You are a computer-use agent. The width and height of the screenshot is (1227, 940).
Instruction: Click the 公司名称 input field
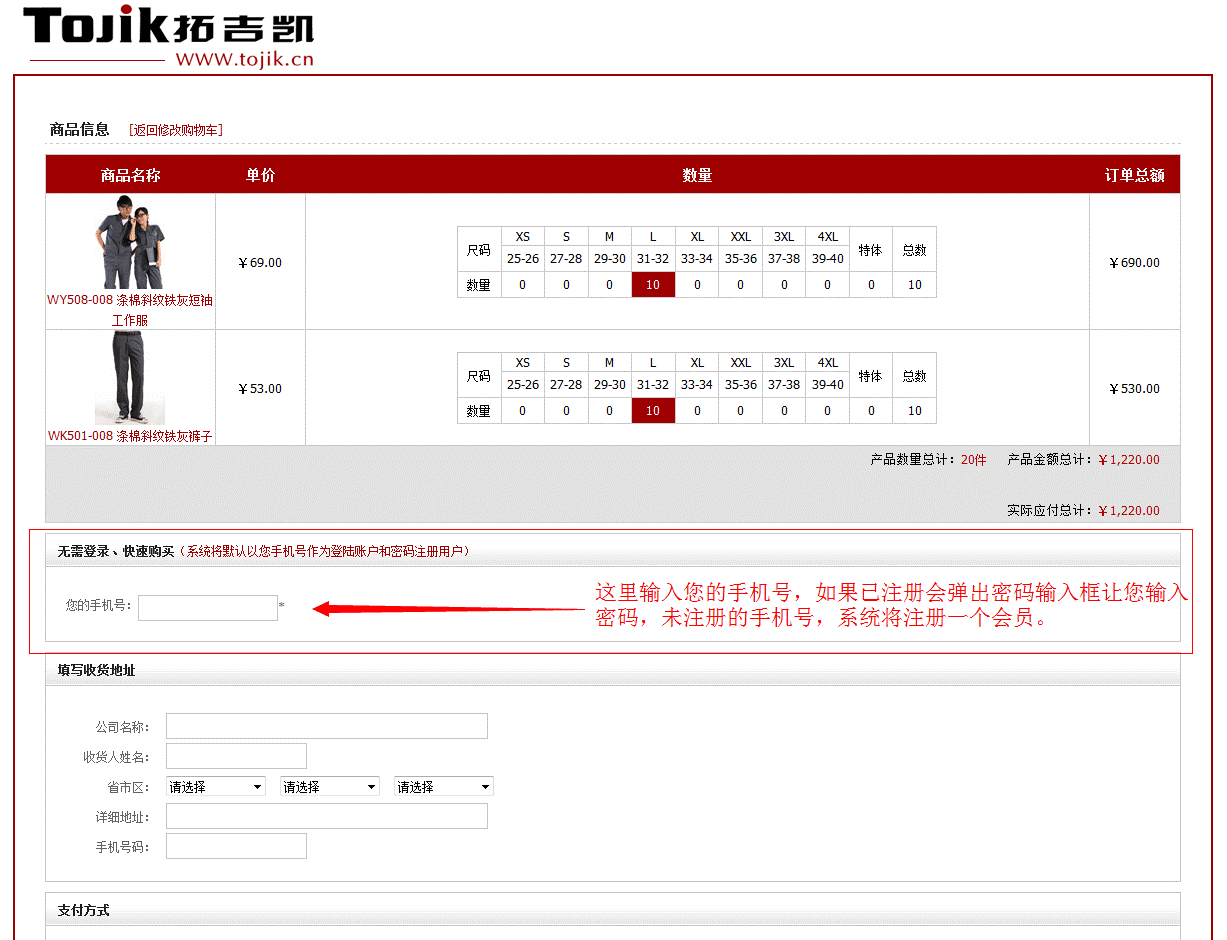click(x=326, y=726)
